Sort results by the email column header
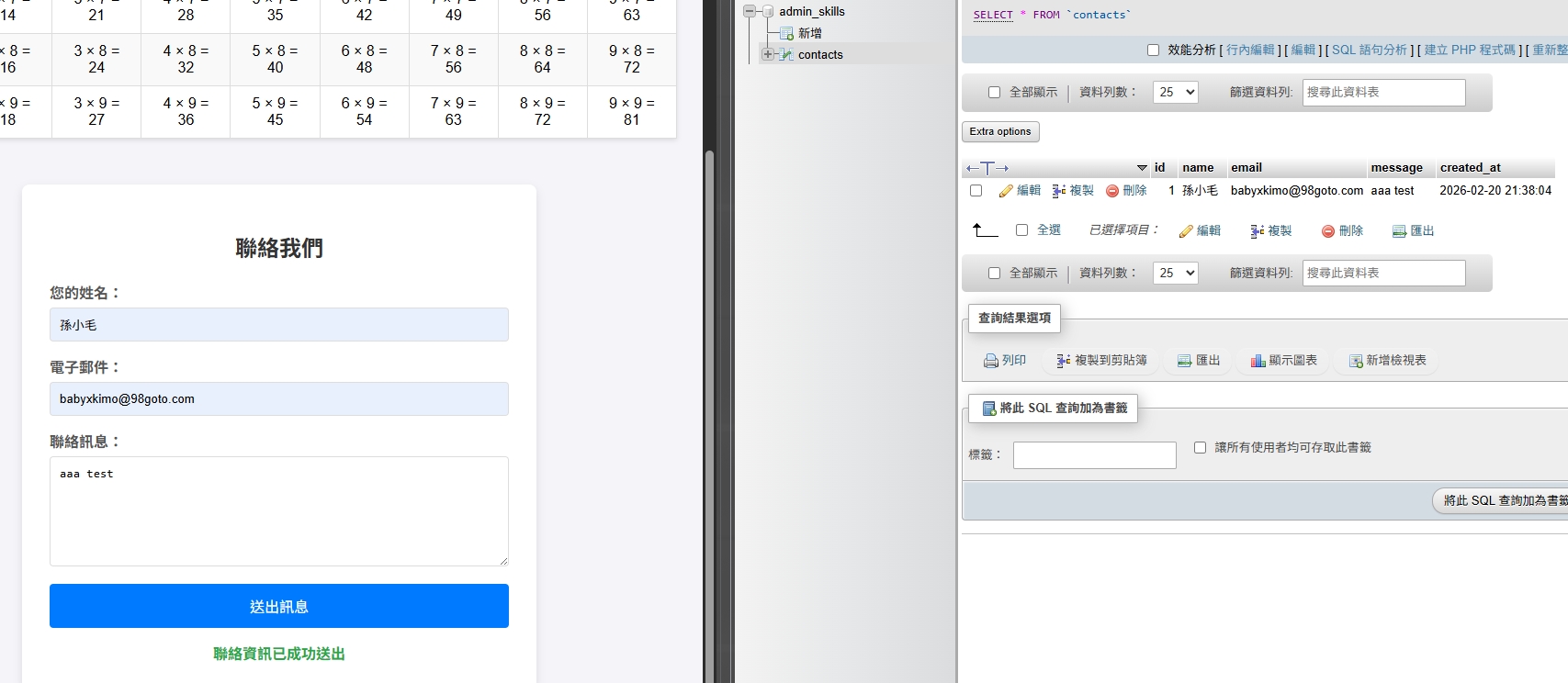This screenshot has width=1568, height=683. 1247,168
